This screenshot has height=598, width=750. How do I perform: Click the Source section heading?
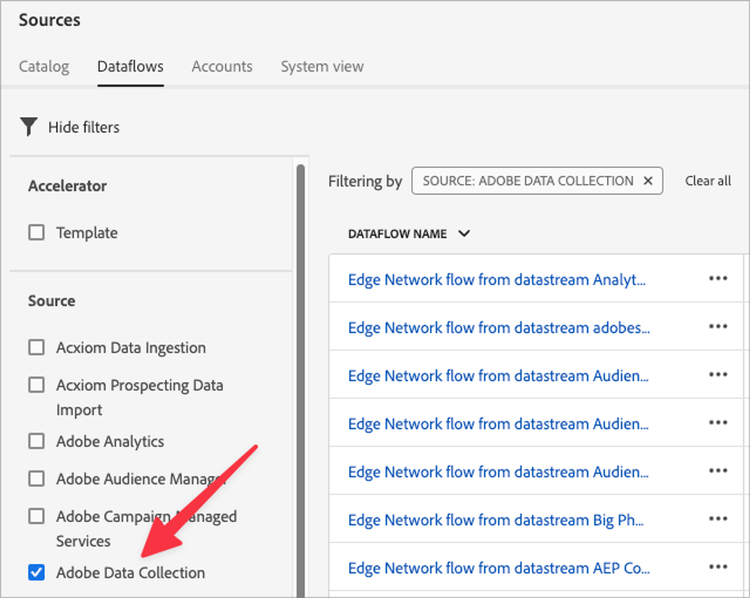(x=52, y=301)
